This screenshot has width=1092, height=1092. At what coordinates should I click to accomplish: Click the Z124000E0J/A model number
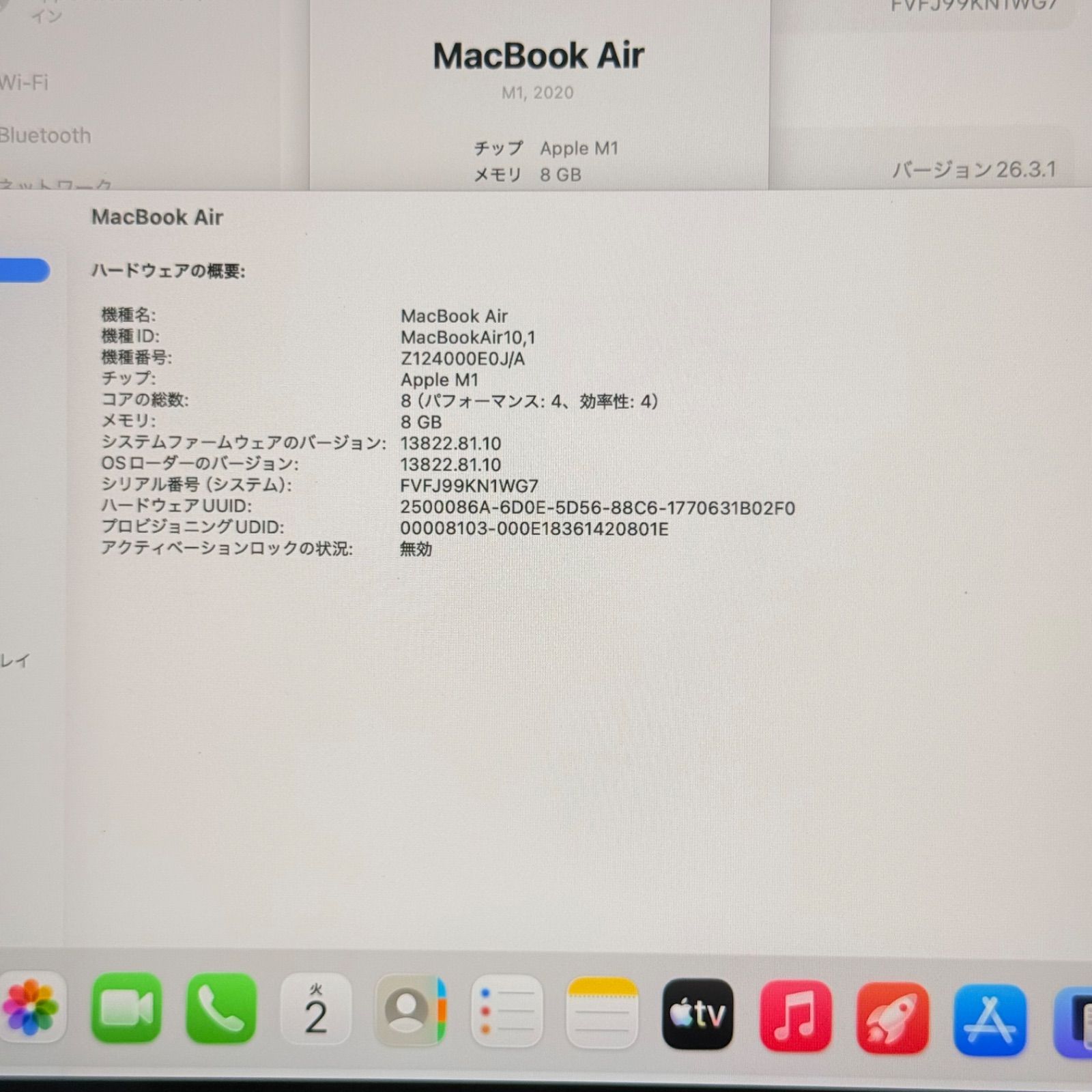462,358
